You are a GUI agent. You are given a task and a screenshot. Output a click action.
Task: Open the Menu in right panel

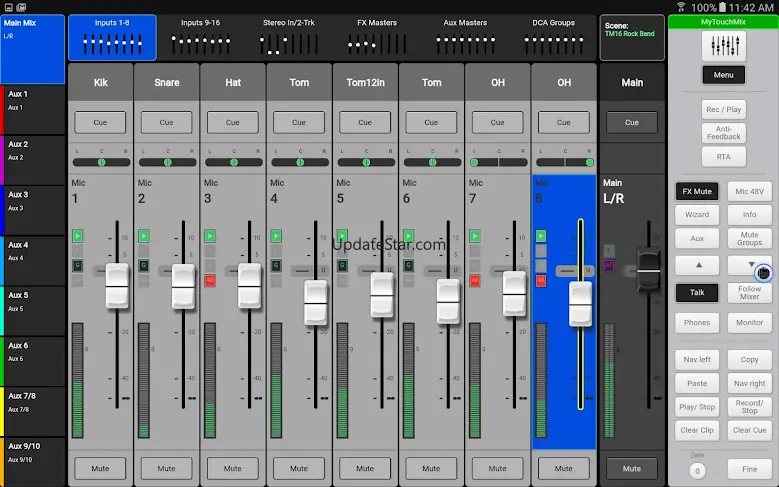[722, 75]
